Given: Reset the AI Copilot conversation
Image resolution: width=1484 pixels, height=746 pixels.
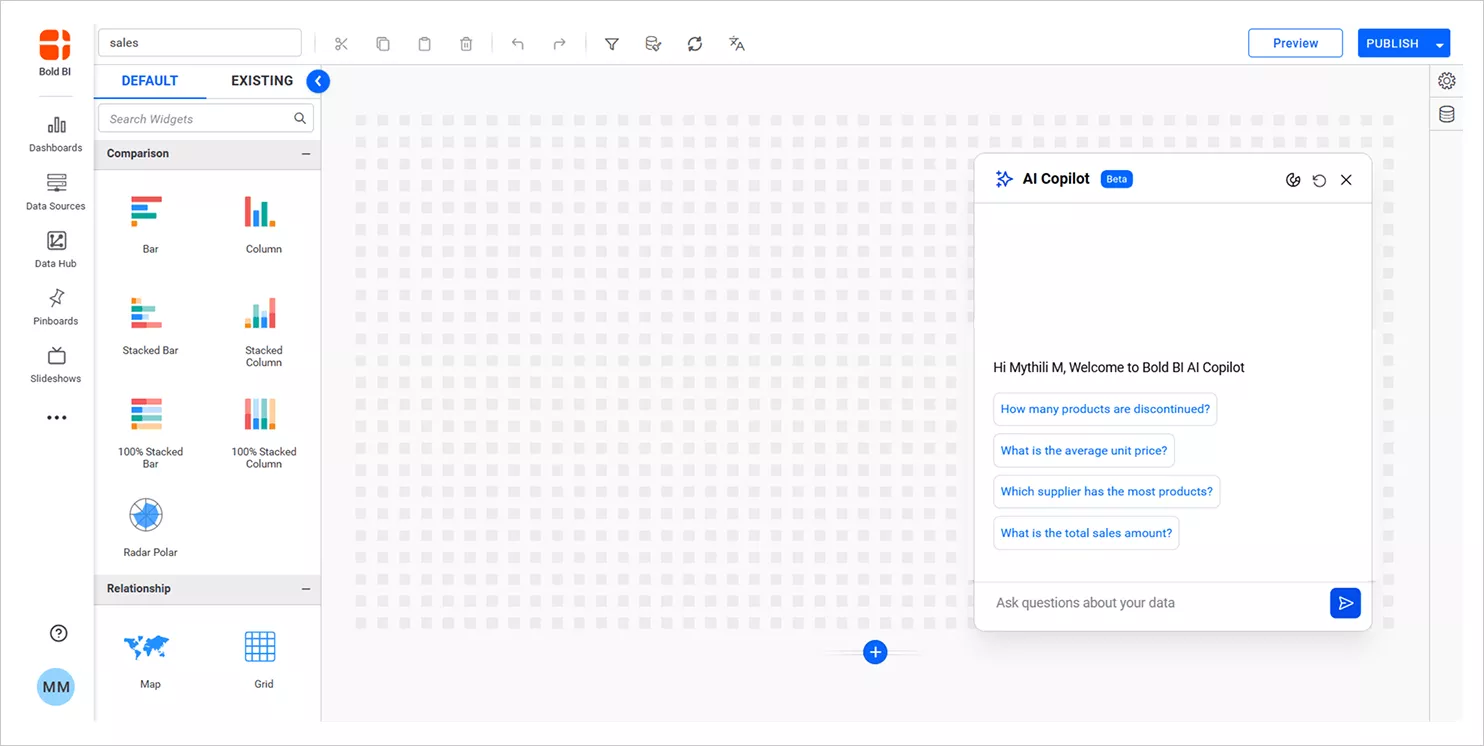Looking at the screenshot, I should tap(1319, 180).
